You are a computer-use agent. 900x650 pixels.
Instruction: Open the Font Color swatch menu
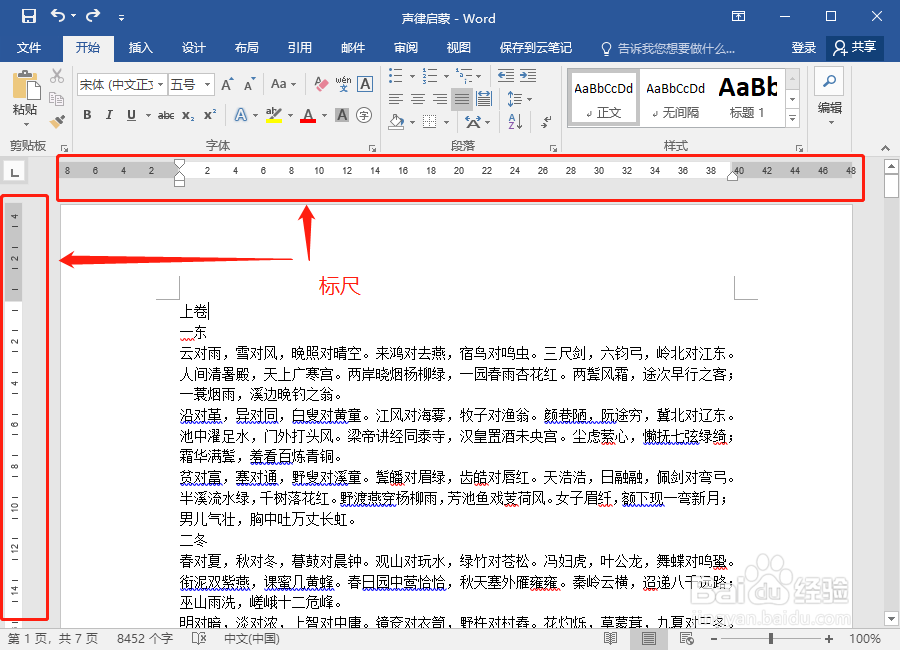[322, 116]
